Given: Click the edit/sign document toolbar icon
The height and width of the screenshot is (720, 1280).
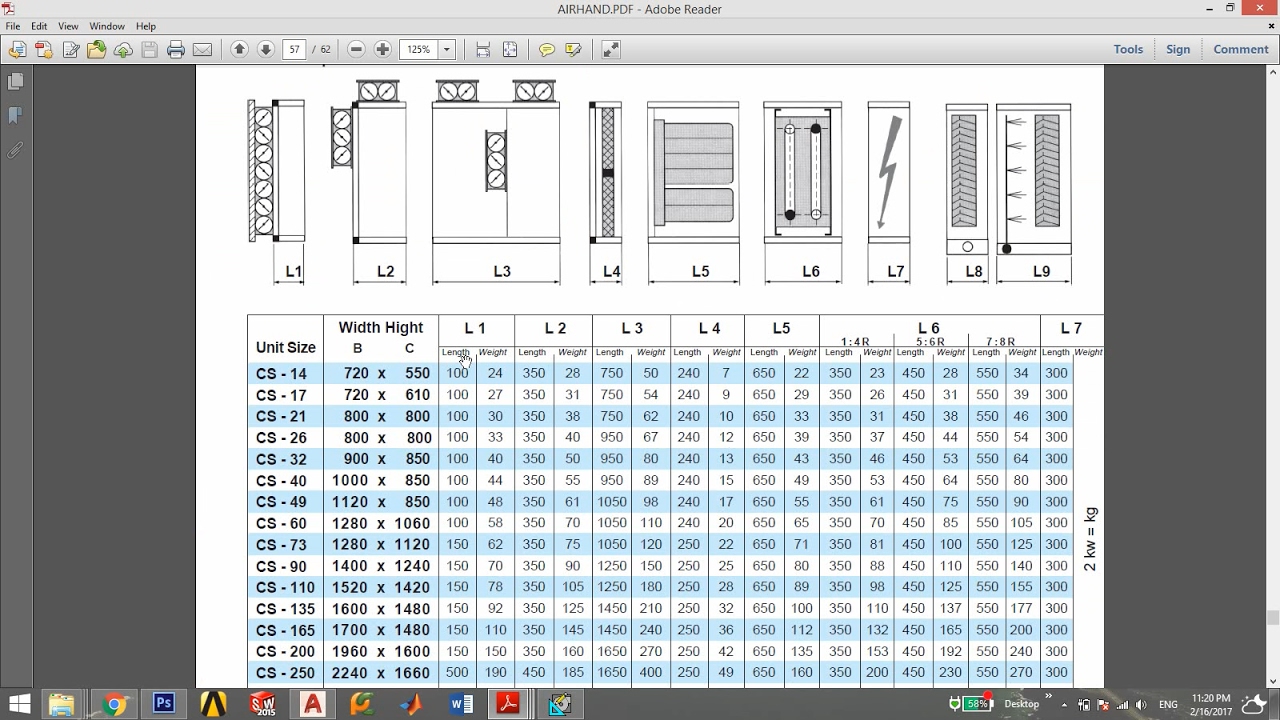Looking at the screenshot, I should coord(71,49).
